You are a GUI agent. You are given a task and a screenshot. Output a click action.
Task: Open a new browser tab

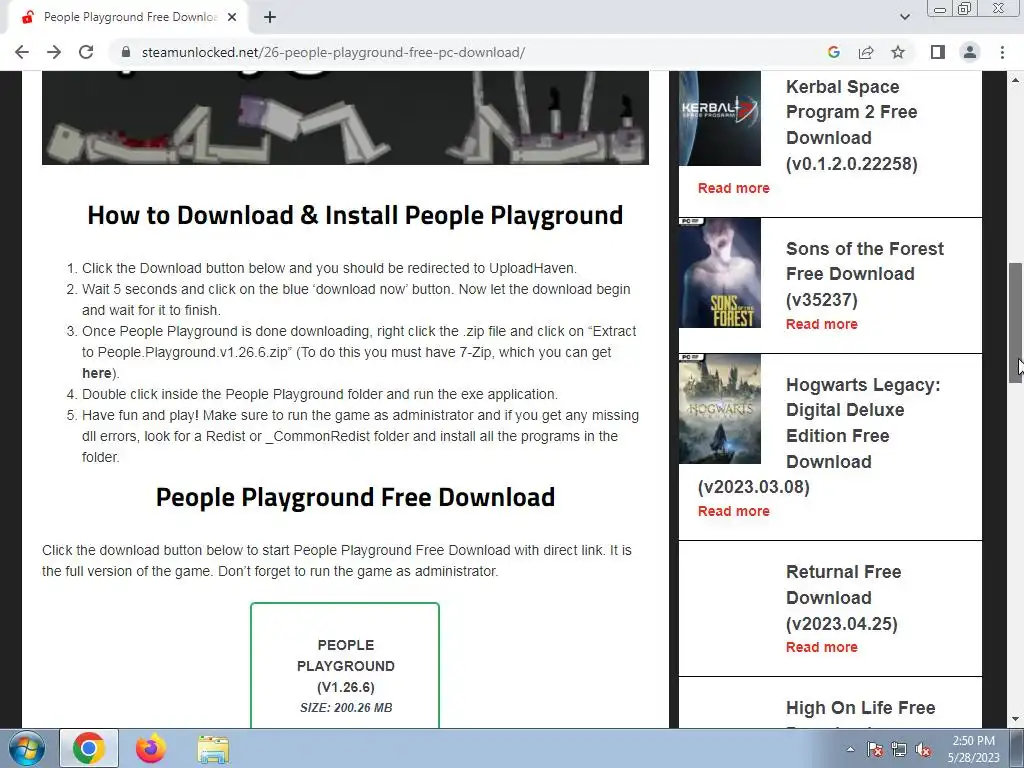pyautogui.click(x=270, y=18)
